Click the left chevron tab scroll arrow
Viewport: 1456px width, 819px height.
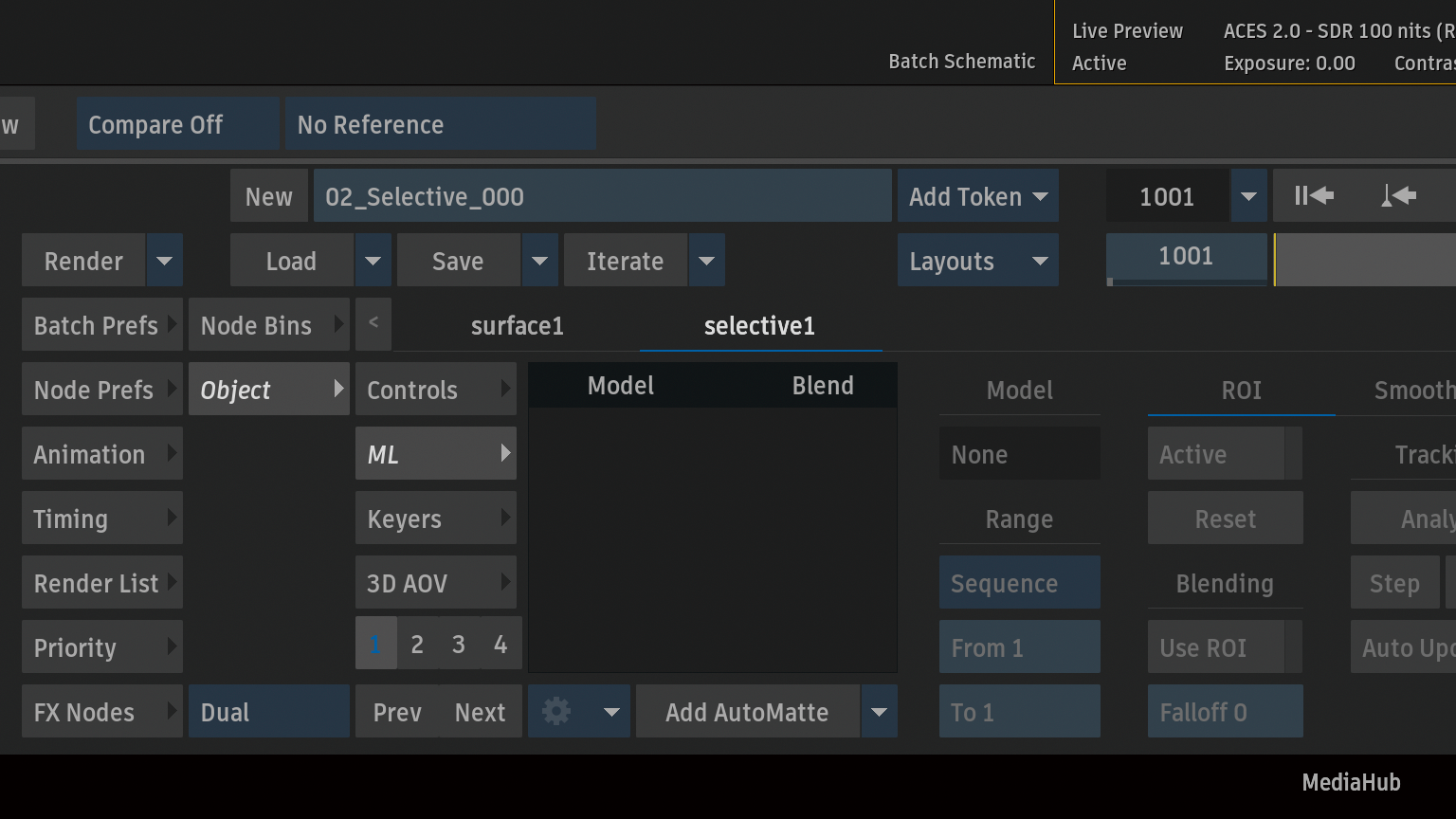373,323
